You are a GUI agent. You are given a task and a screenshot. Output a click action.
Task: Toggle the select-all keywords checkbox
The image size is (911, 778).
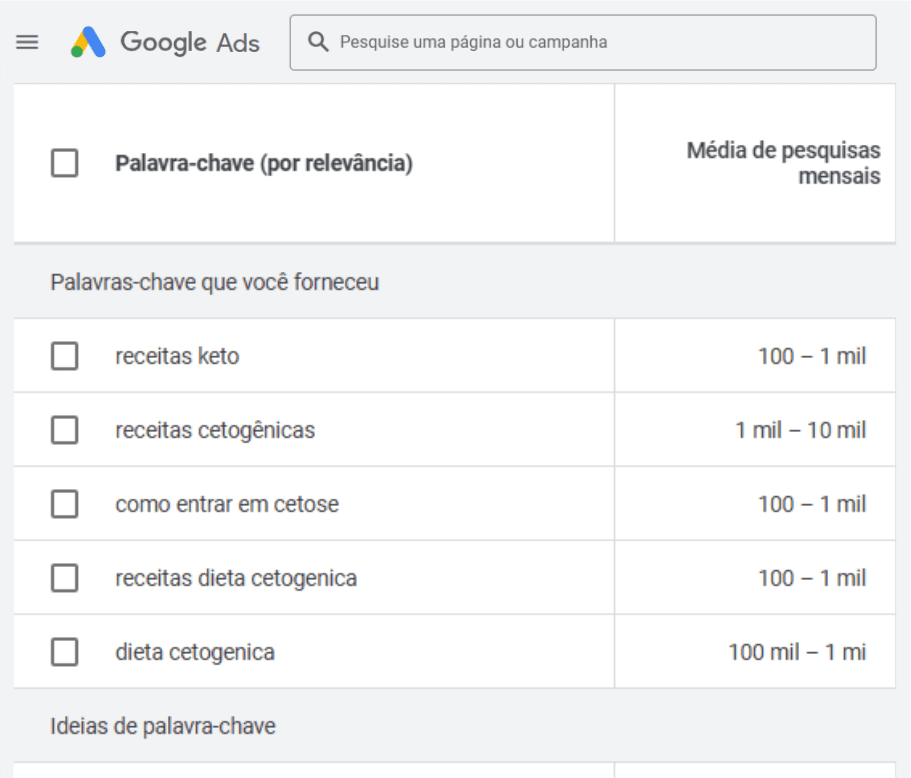pyautogui.click(x=65, y=163)
